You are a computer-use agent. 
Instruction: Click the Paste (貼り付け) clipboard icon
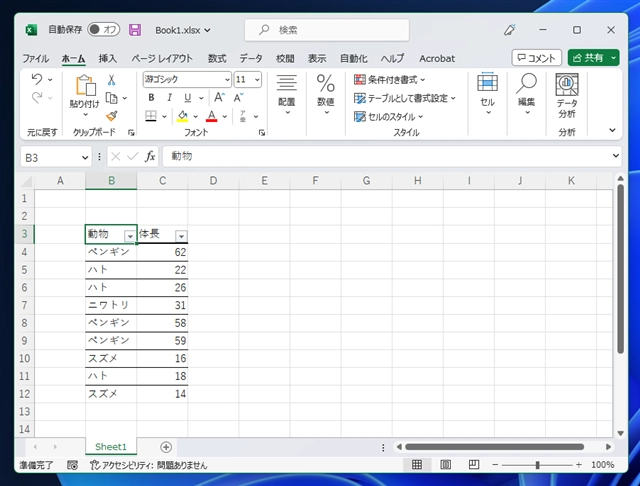click(84, 87)
